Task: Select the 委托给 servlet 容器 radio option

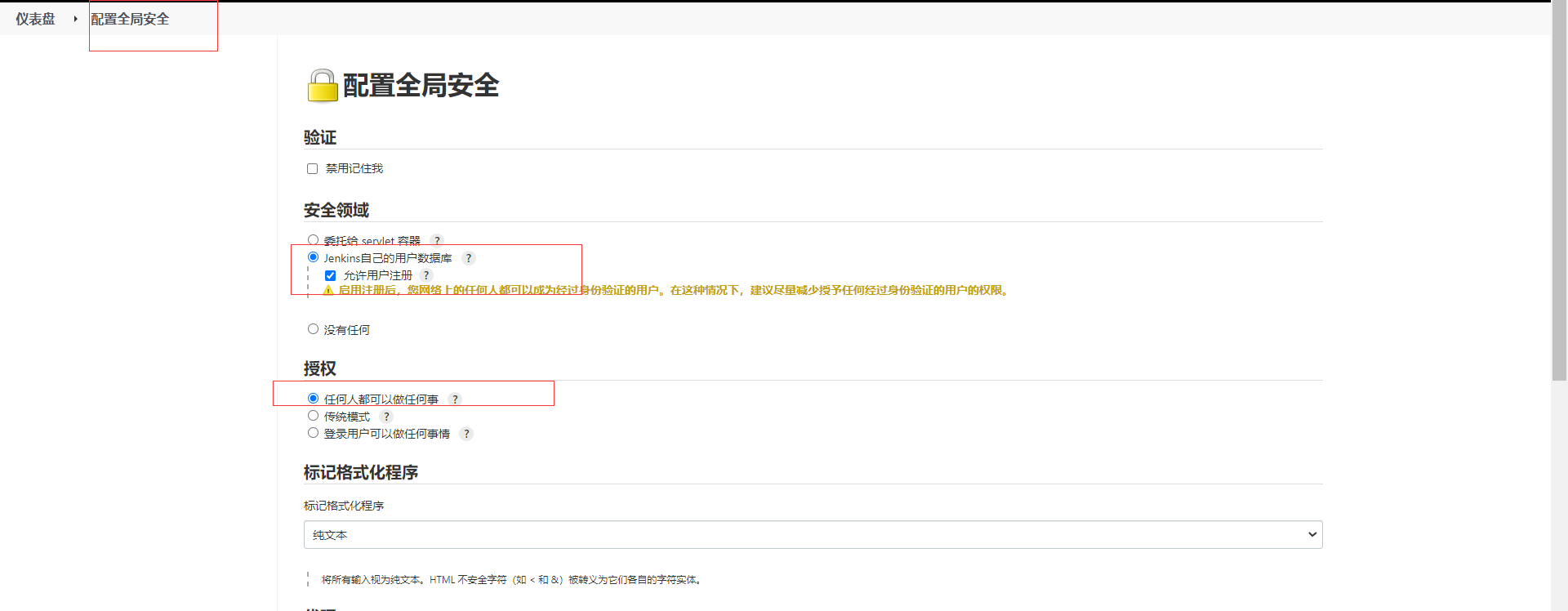Action: [x=313, y=240]
